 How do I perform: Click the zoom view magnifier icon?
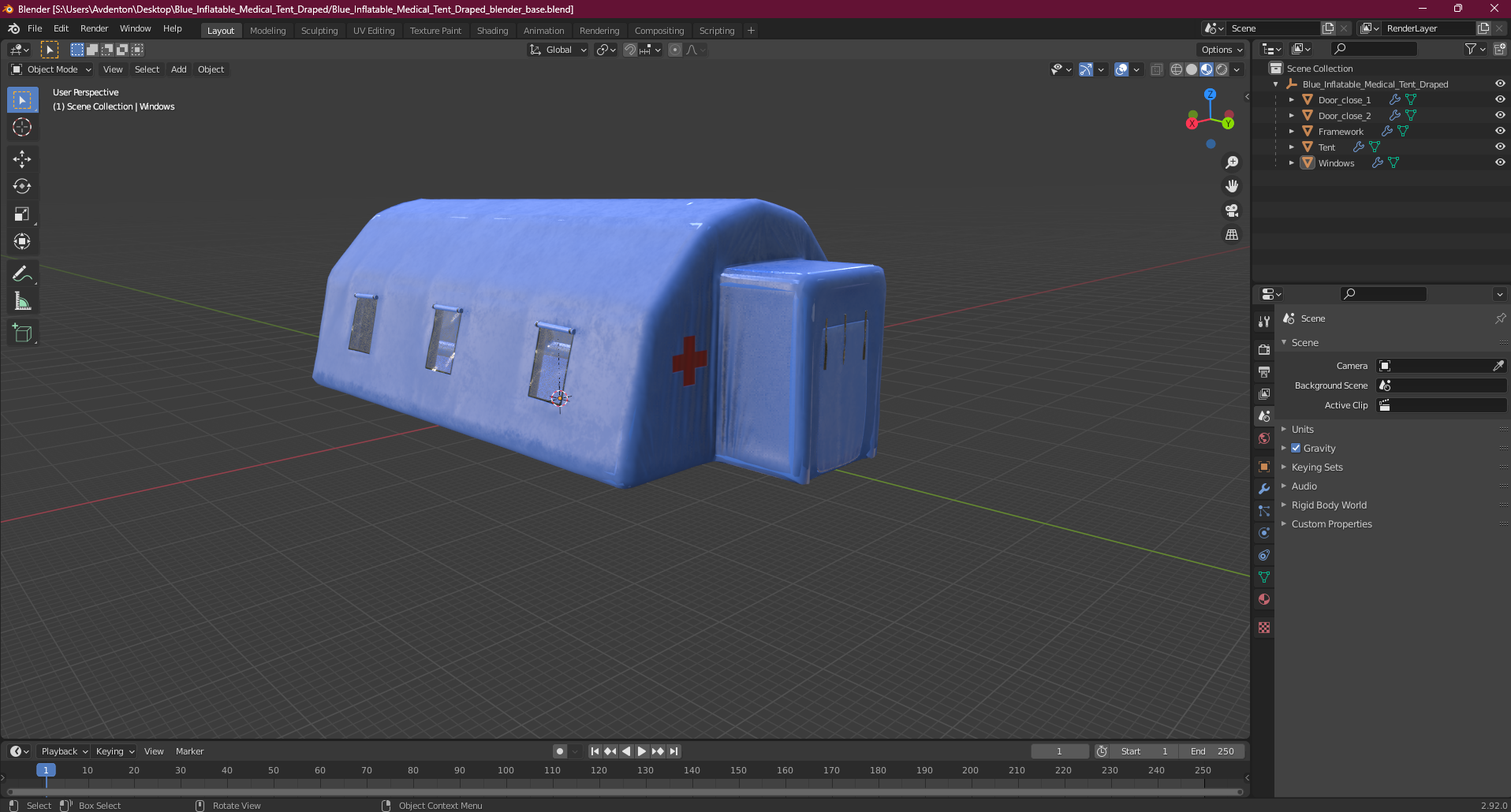pos(1232,162)
